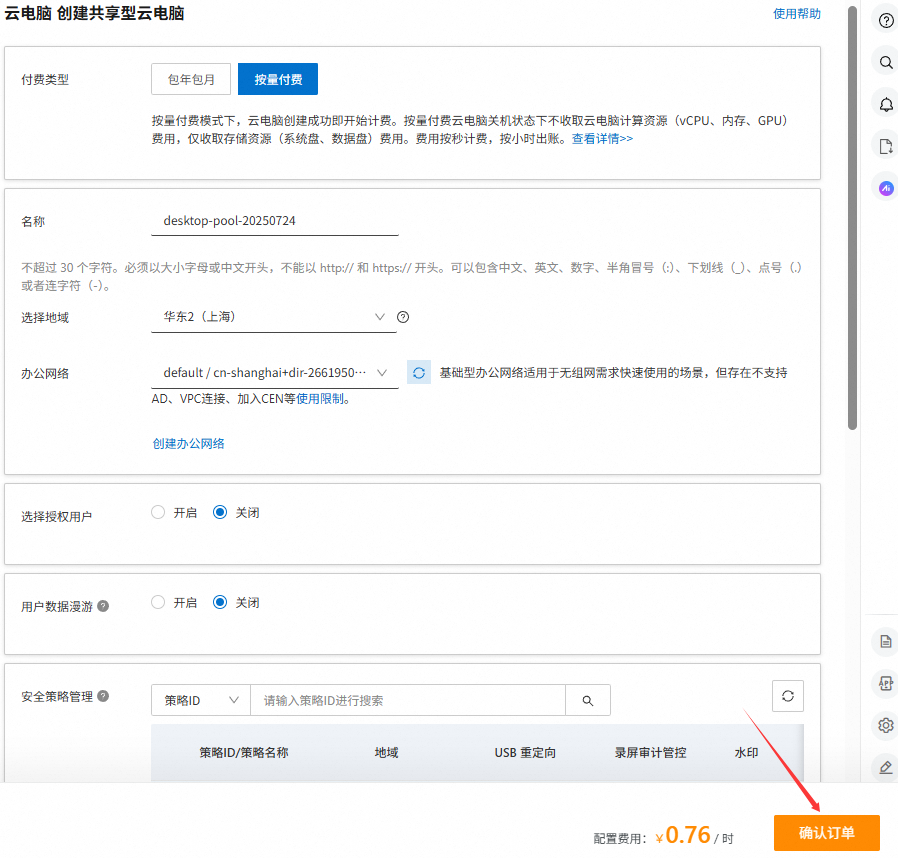Refresh the office network list
Viewport: 898px width, 858px height.
tap(419, 373)
